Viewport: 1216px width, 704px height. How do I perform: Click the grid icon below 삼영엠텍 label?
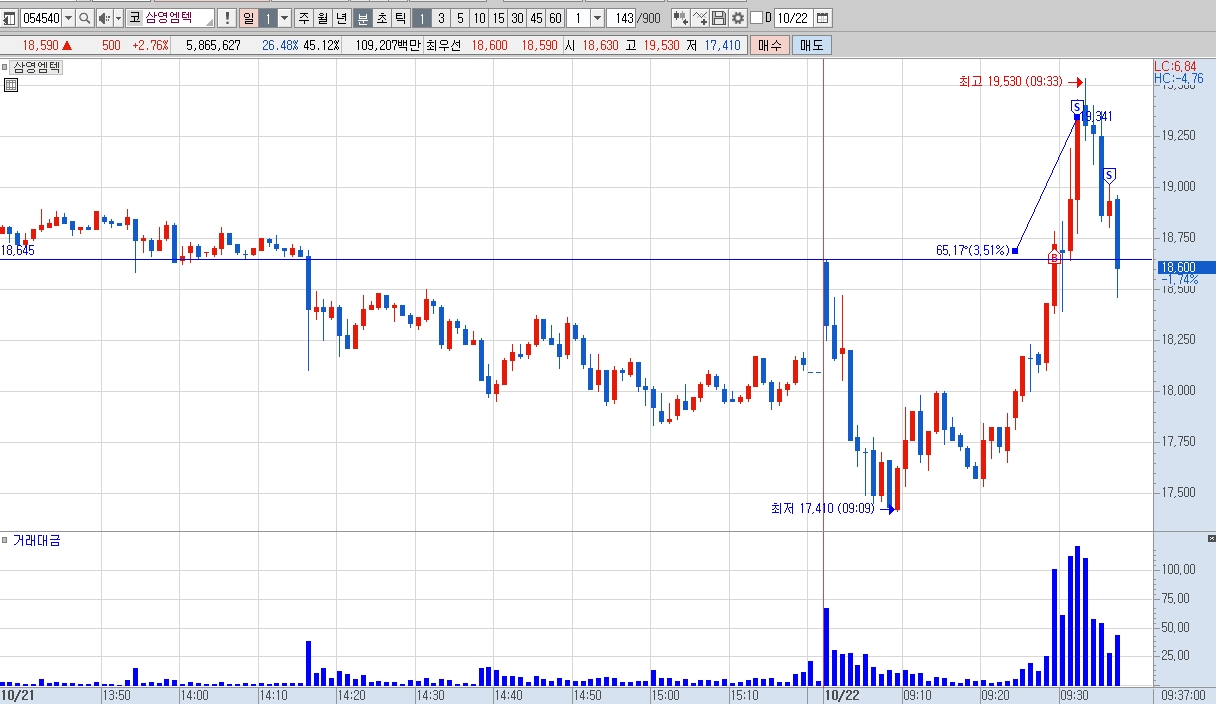point(11,85)
